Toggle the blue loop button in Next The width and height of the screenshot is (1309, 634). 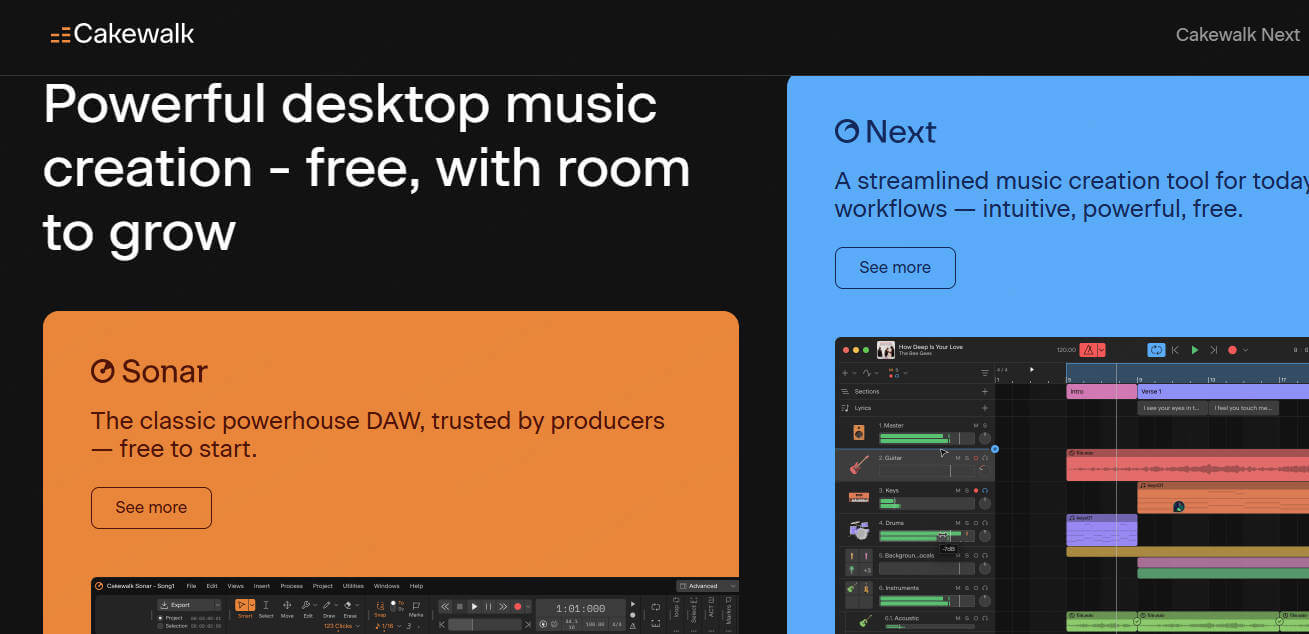[x=1156, y=350]
